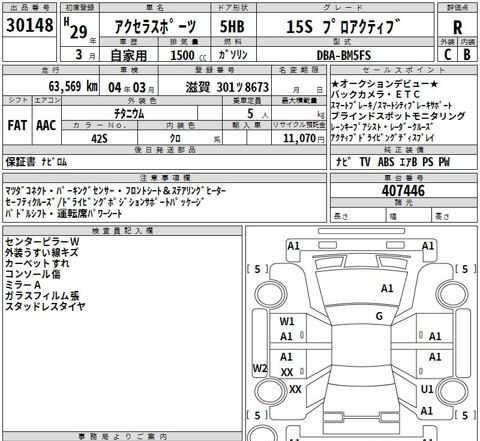Select the inspector note ミラーA
The height and width of the screenshot is (441, 480).
tap(23, 285)
